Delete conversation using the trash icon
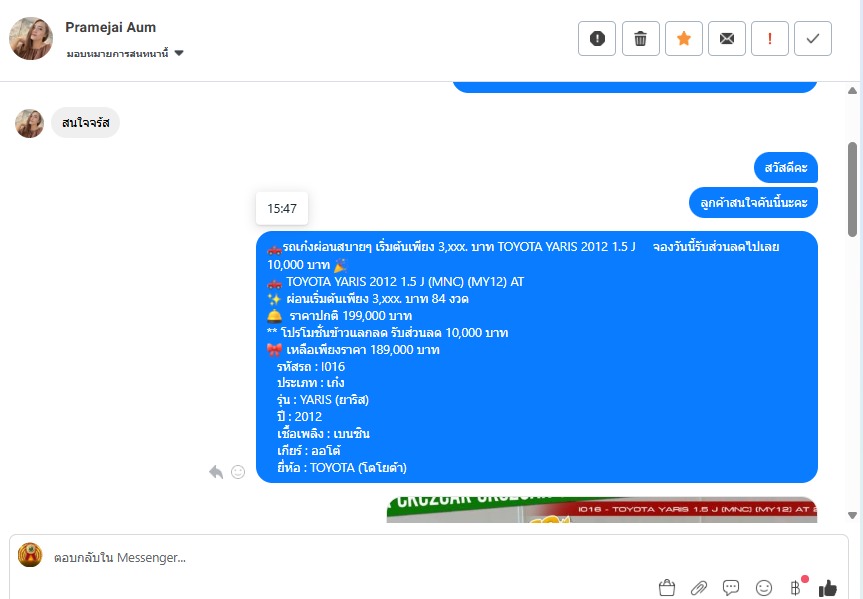This screenshot has height=599, width=863. point(641,39)
